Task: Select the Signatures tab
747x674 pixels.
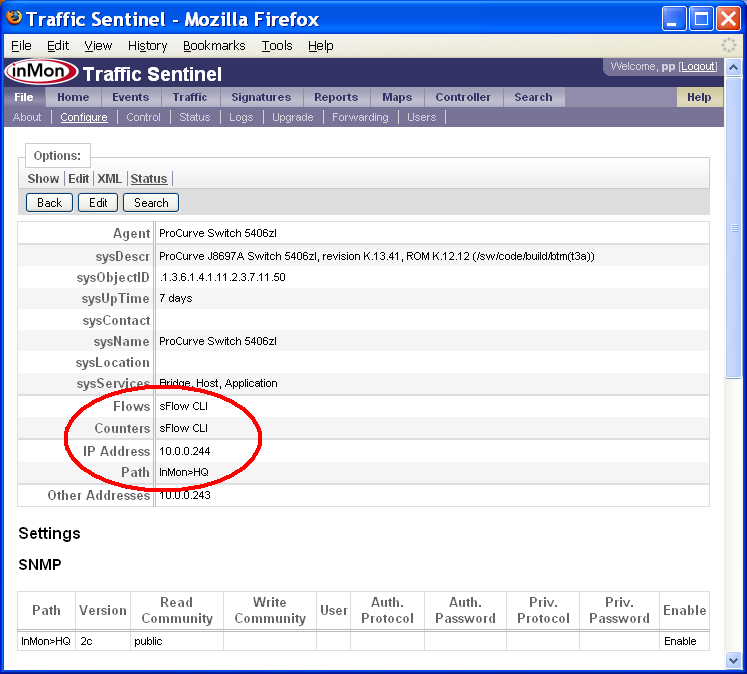Action: coord(260,97)
